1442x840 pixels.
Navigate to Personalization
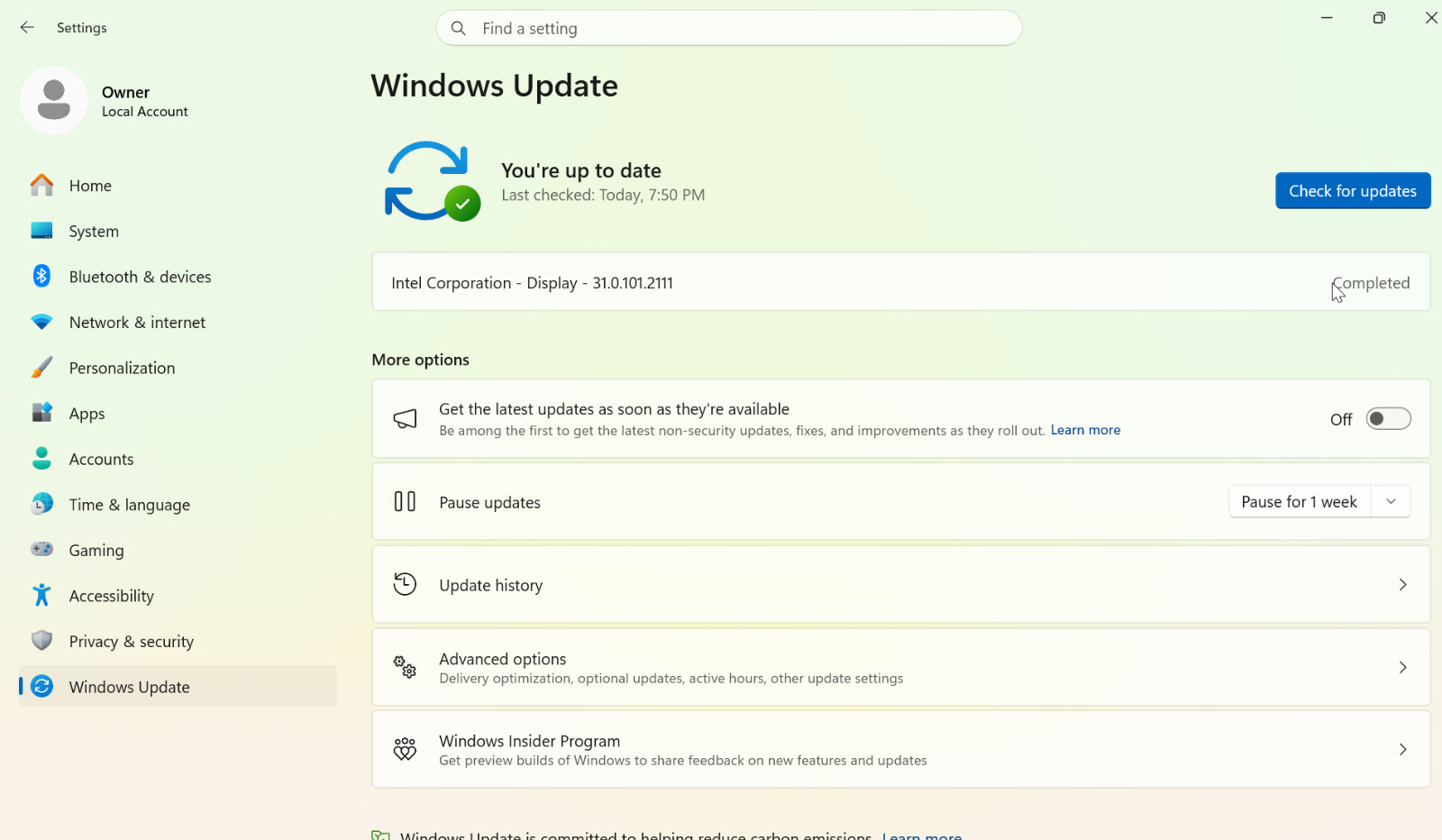pos(178,368)
